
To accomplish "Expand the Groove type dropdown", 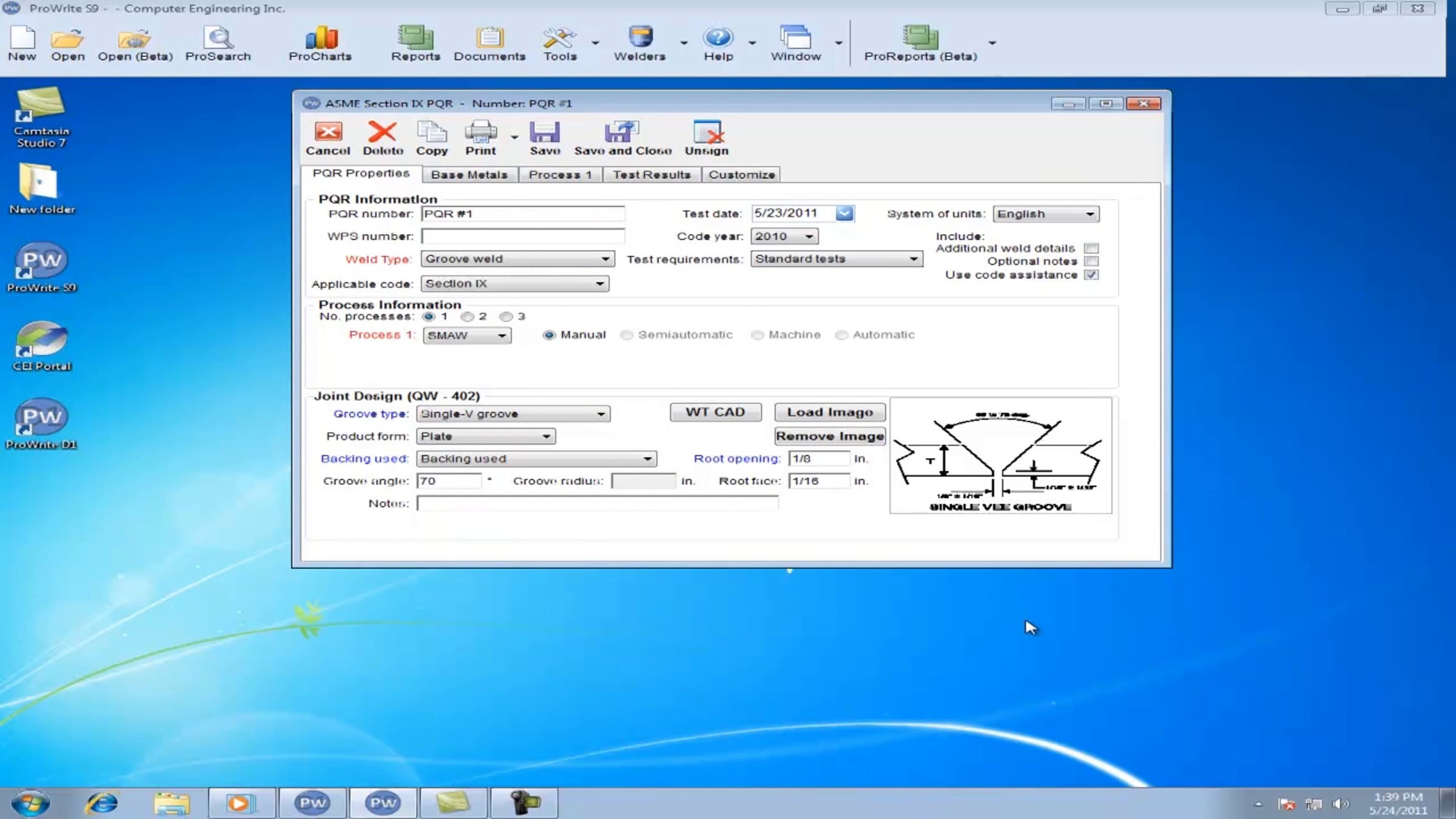I will pyautogui.click(x=601, y=414).
